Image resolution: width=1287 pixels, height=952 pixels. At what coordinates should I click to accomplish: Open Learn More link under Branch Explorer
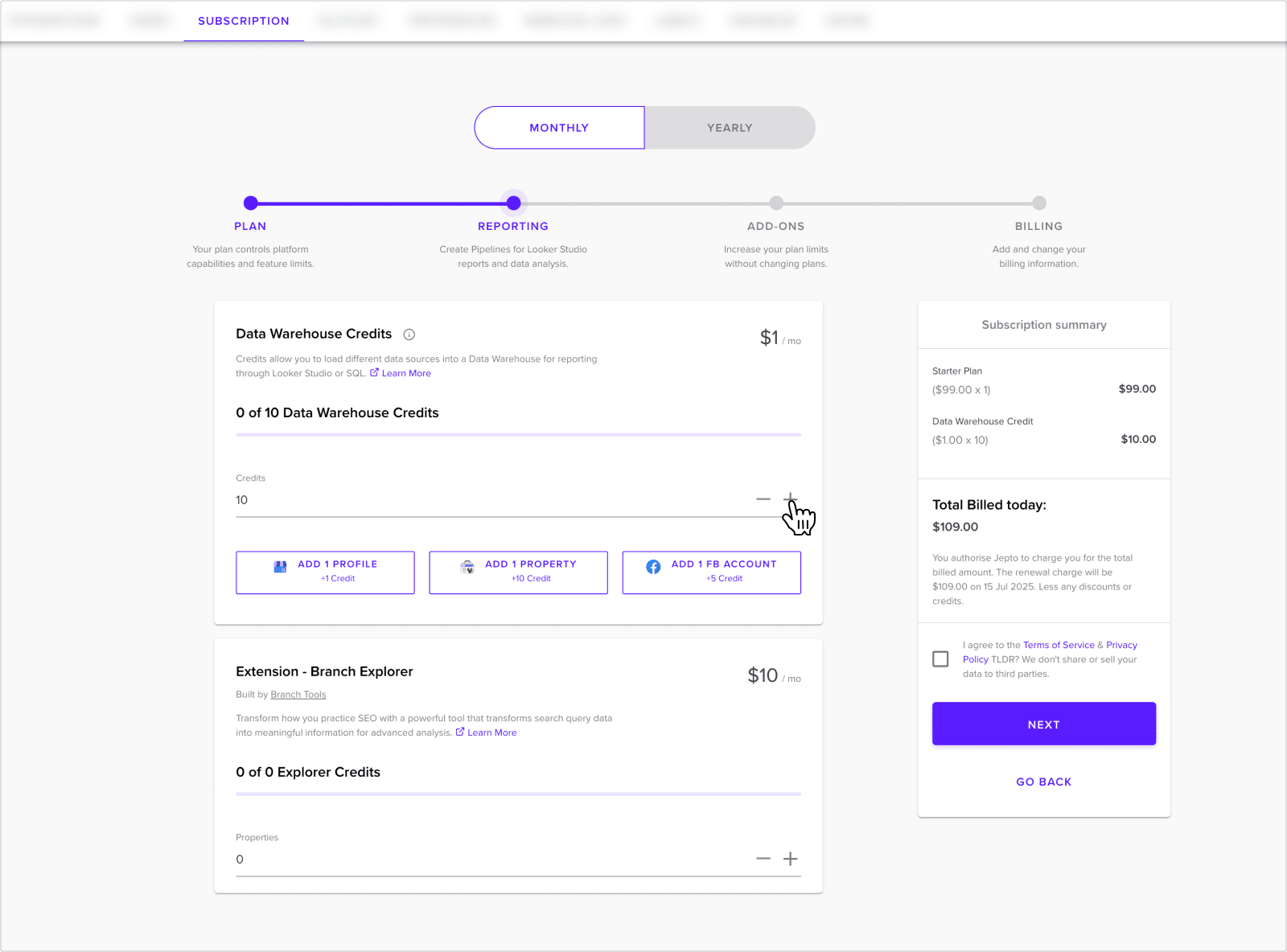point(492,732)
